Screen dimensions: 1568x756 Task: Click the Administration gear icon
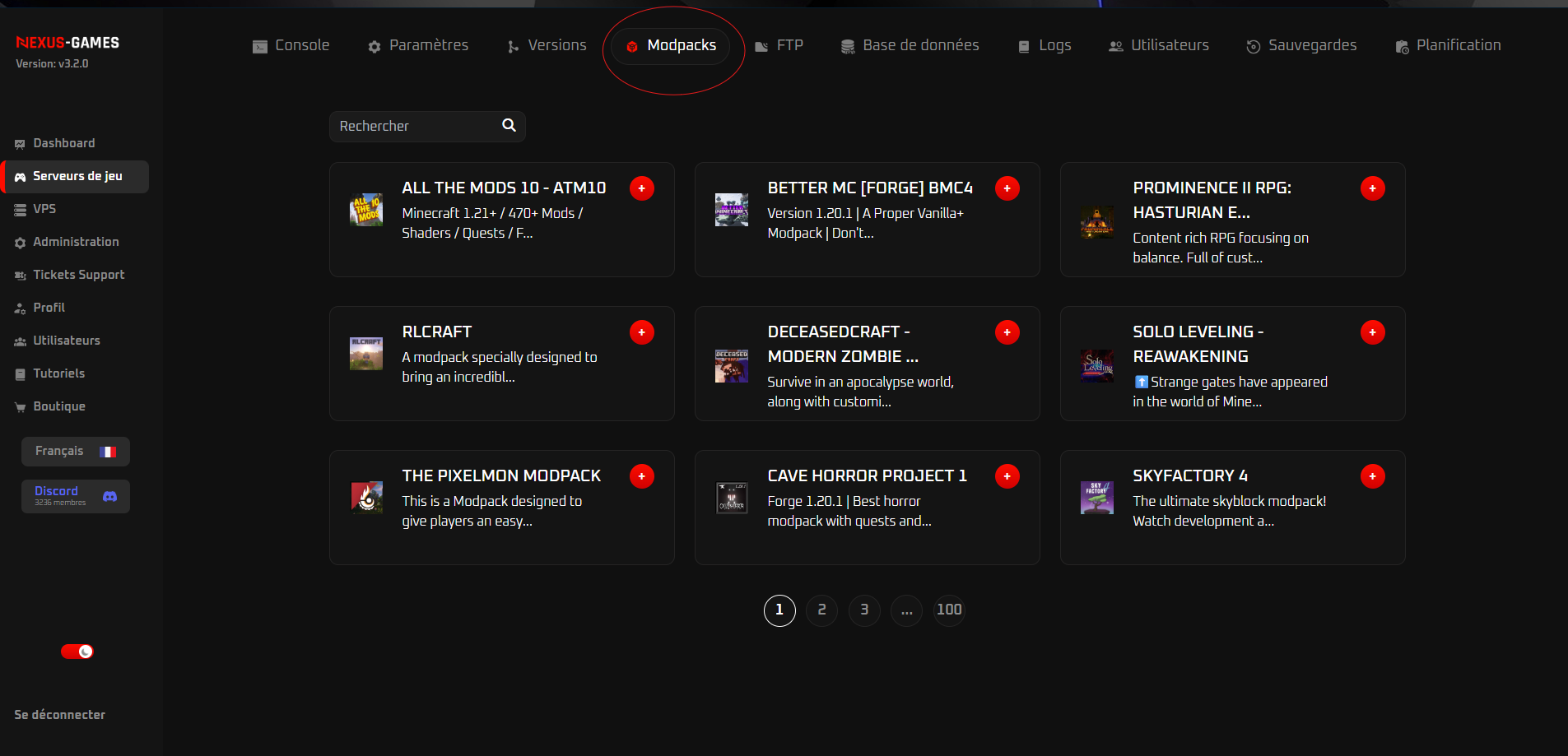[20, 243]
